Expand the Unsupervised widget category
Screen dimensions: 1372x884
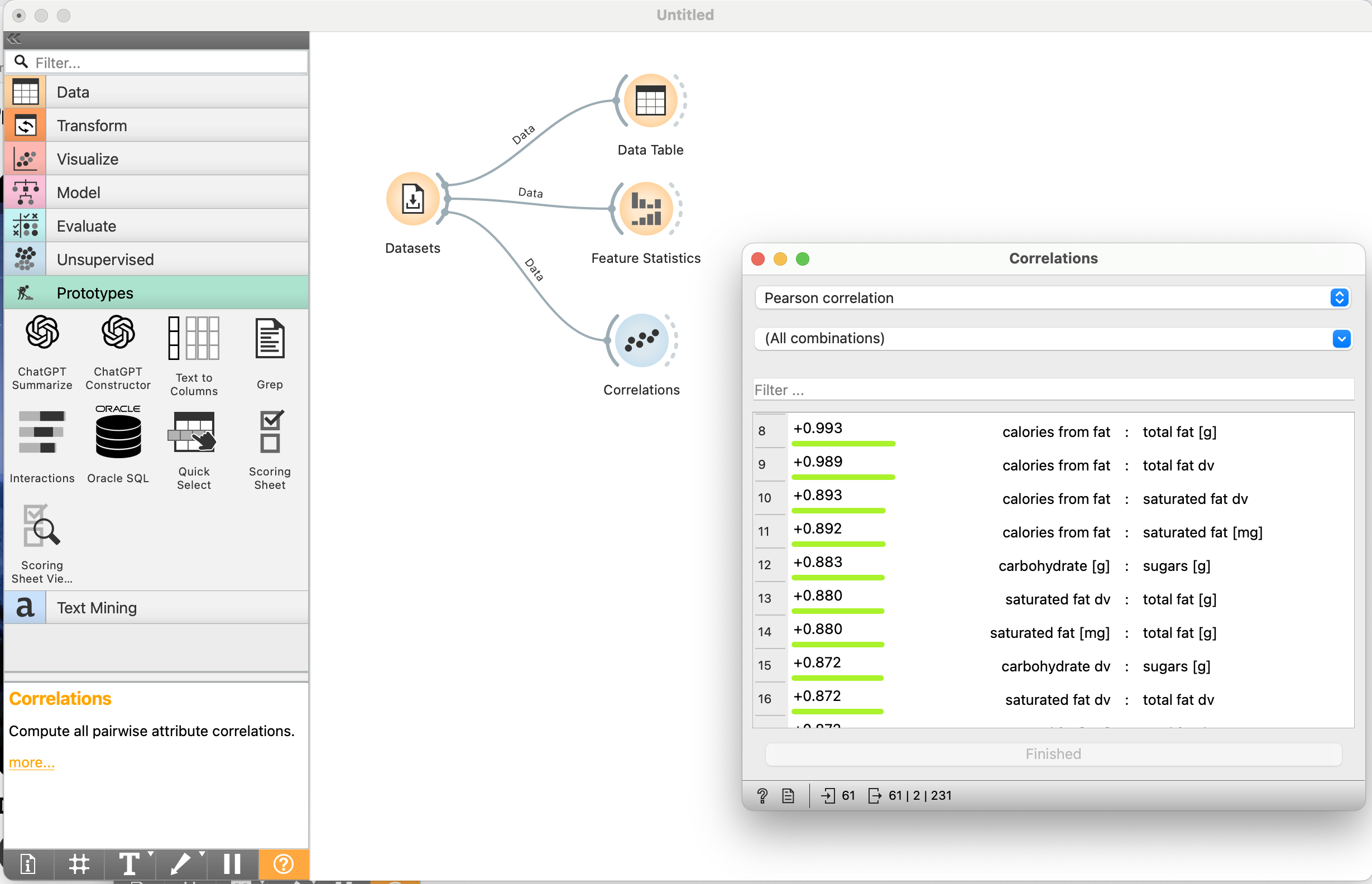pos(156,260)
